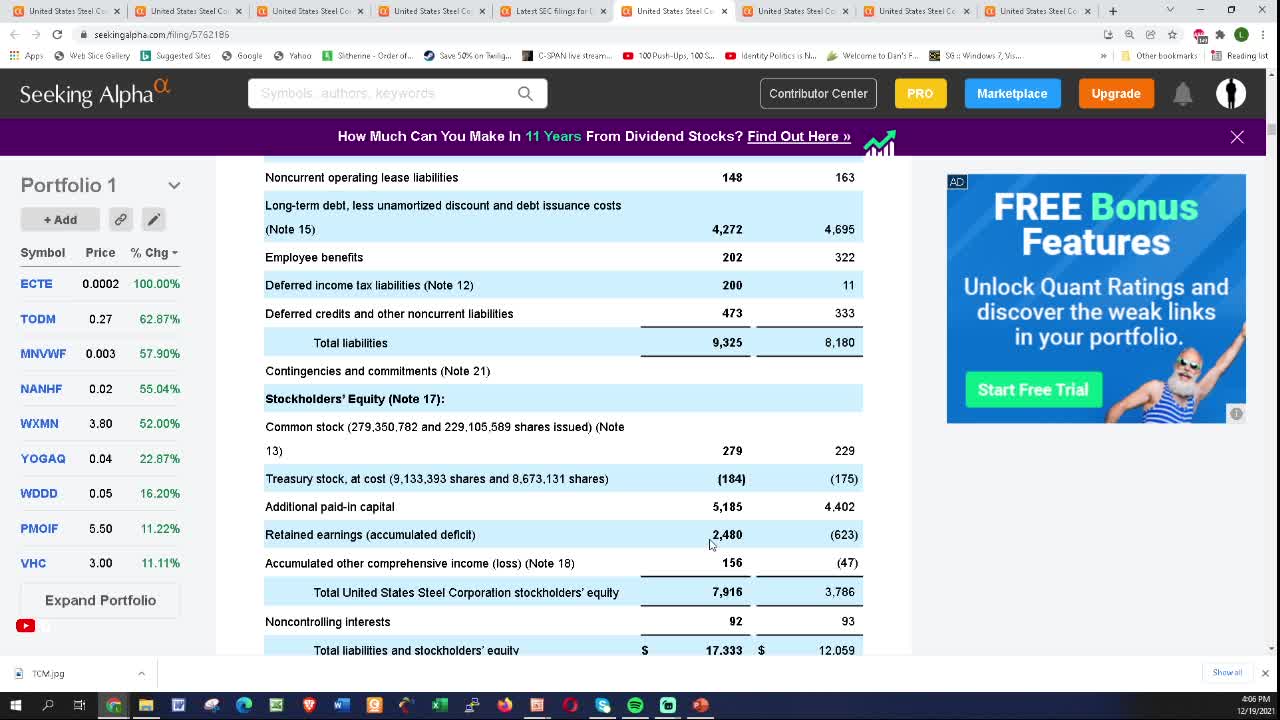Open Firefox from the taskbar

click(x=505, y=705)
